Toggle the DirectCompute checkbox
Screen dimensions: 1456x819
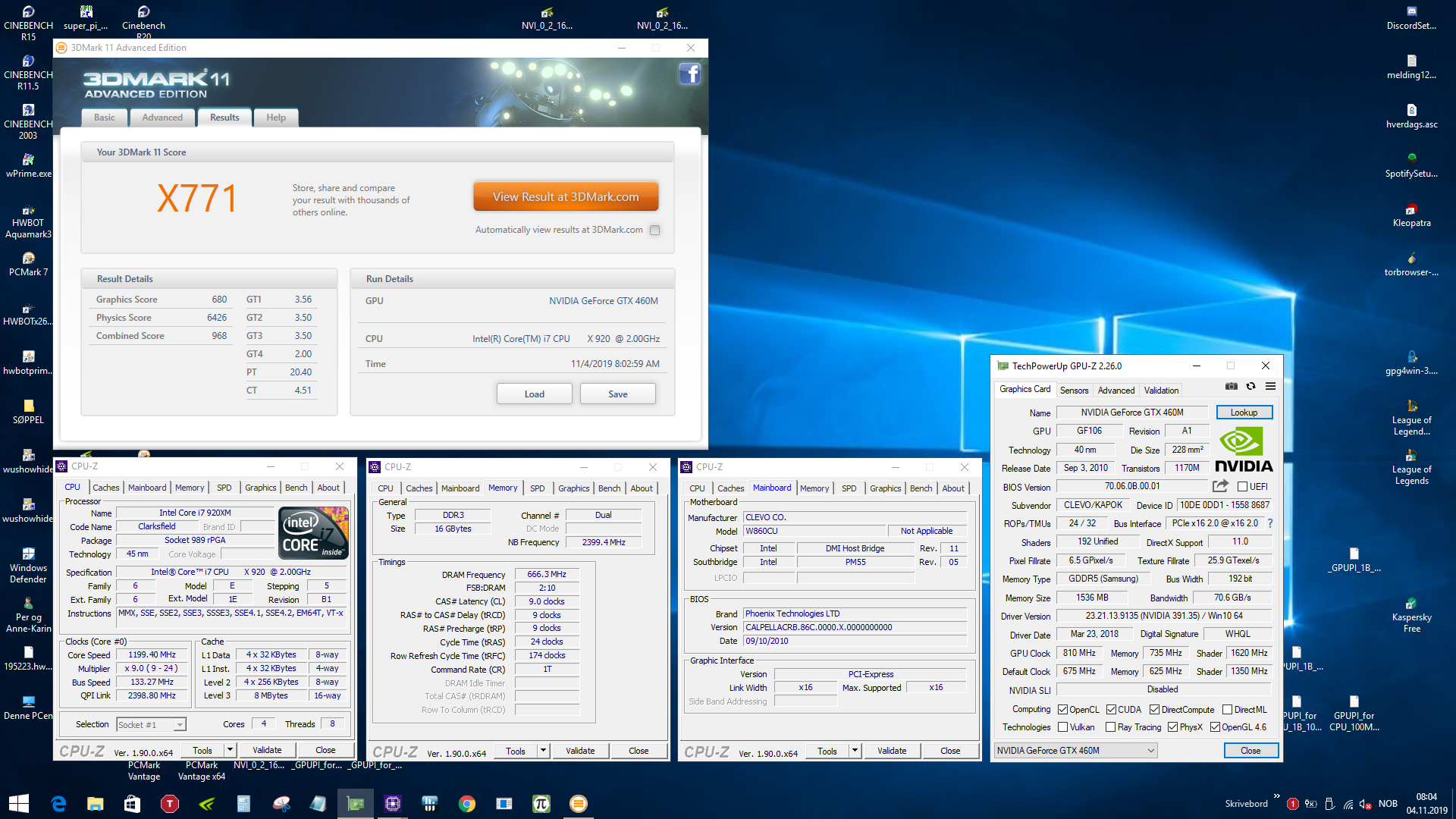[x=1154, y=710]
